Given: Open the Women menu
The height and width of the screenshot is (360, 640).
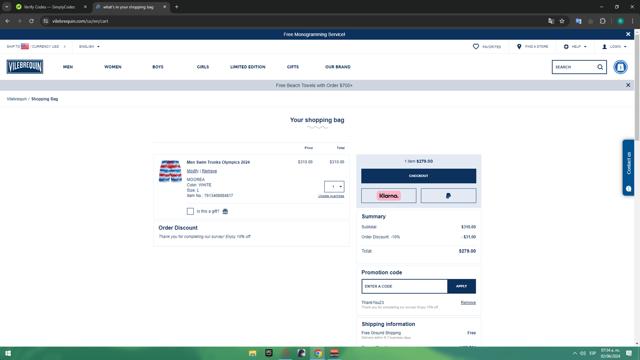Looking at the screenshot, I should (x=113, y=67).
